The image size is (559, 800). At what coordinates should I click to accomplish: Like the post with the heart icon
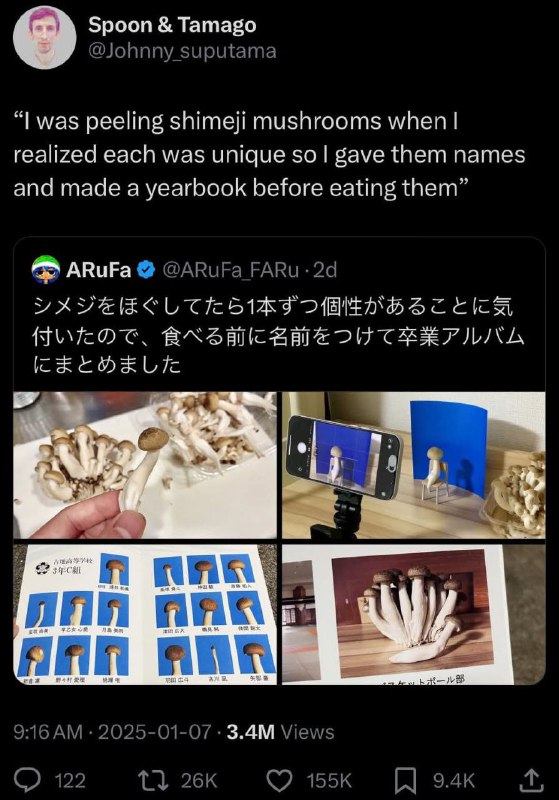[280, 780]
